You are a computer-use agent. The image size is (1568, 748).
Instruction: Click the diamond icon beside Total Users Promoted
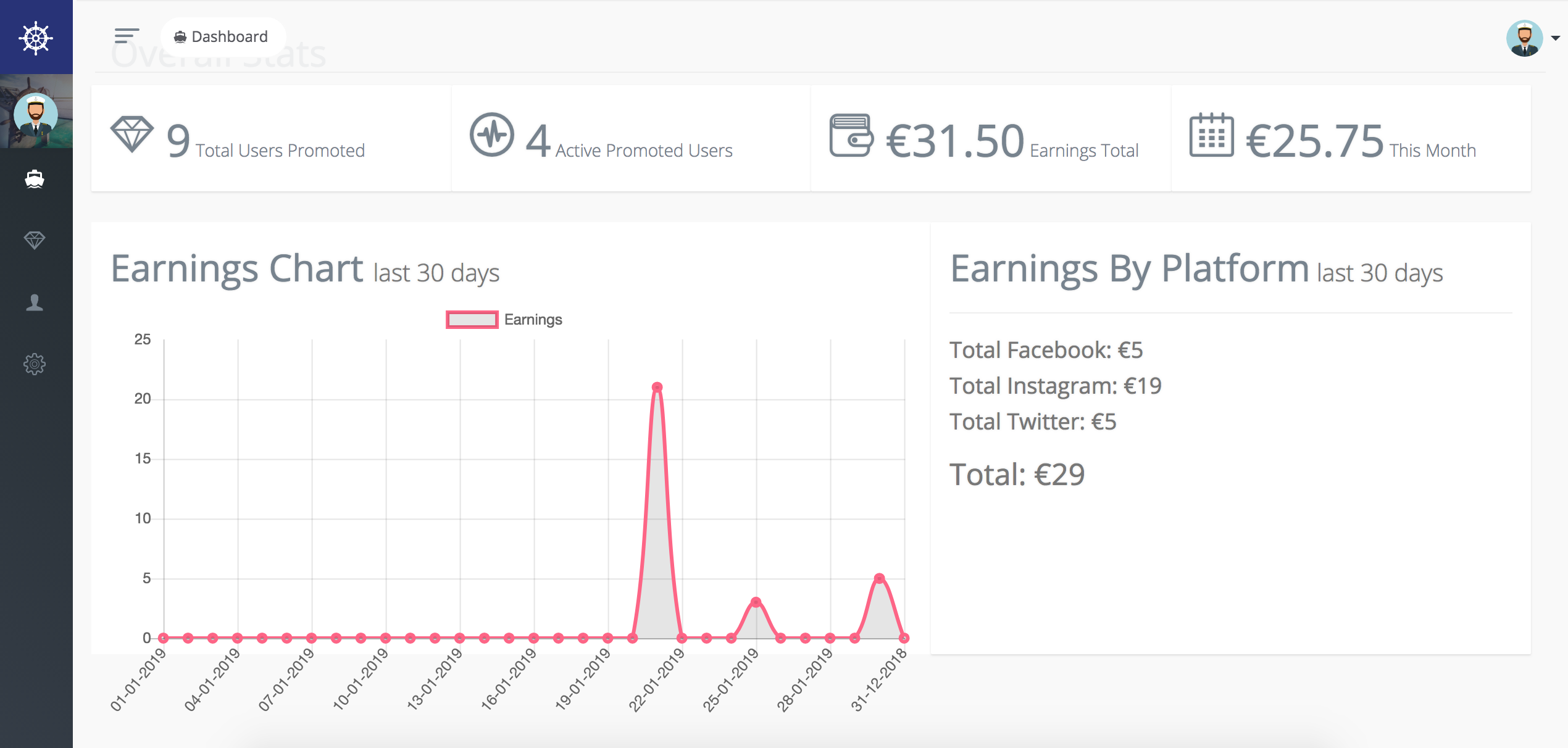click(x=132, y=135)
